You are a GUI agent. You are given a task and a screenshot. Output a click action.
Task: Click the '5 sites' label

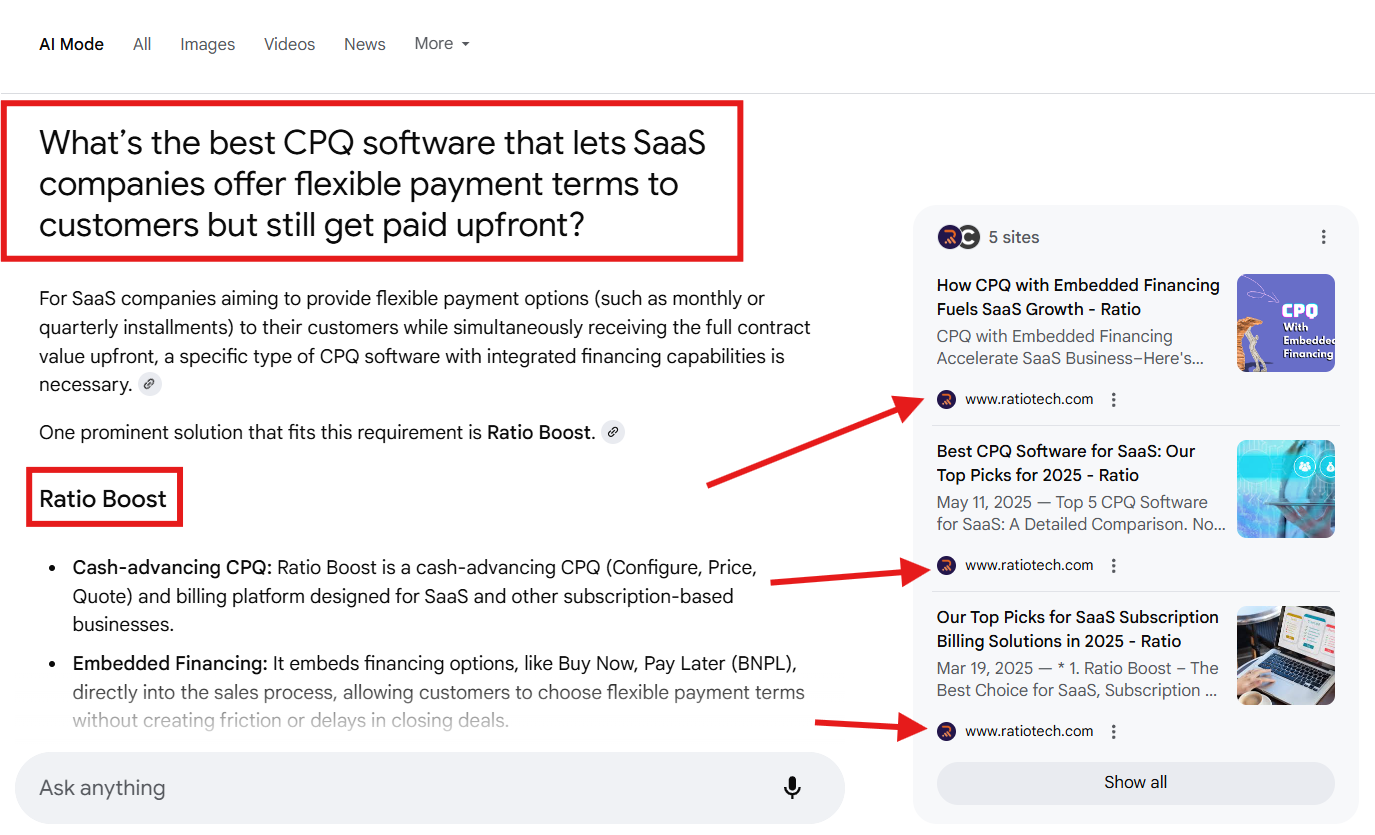click(x=1014, y=237)
